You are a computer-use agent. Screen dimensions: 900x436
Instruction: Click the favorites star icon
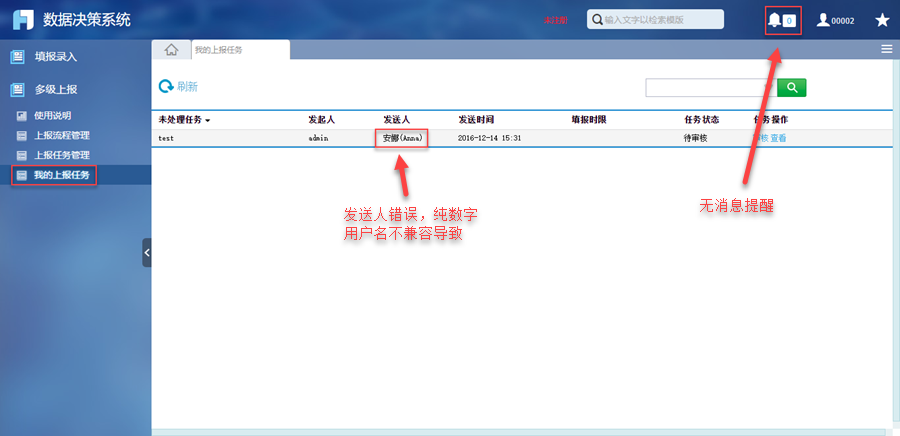882,21
